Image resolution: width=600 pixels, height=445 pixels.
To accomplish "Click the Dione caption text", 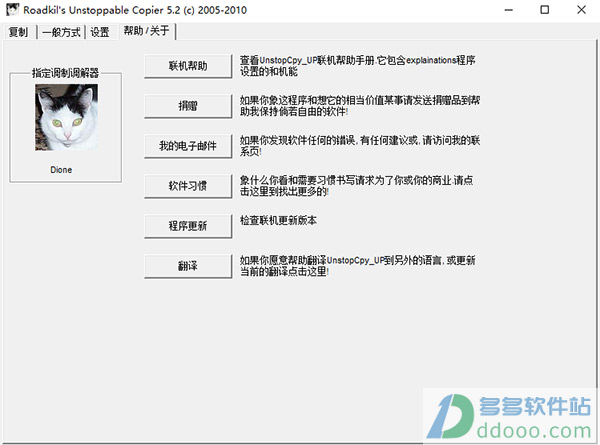I will (61, 170).
